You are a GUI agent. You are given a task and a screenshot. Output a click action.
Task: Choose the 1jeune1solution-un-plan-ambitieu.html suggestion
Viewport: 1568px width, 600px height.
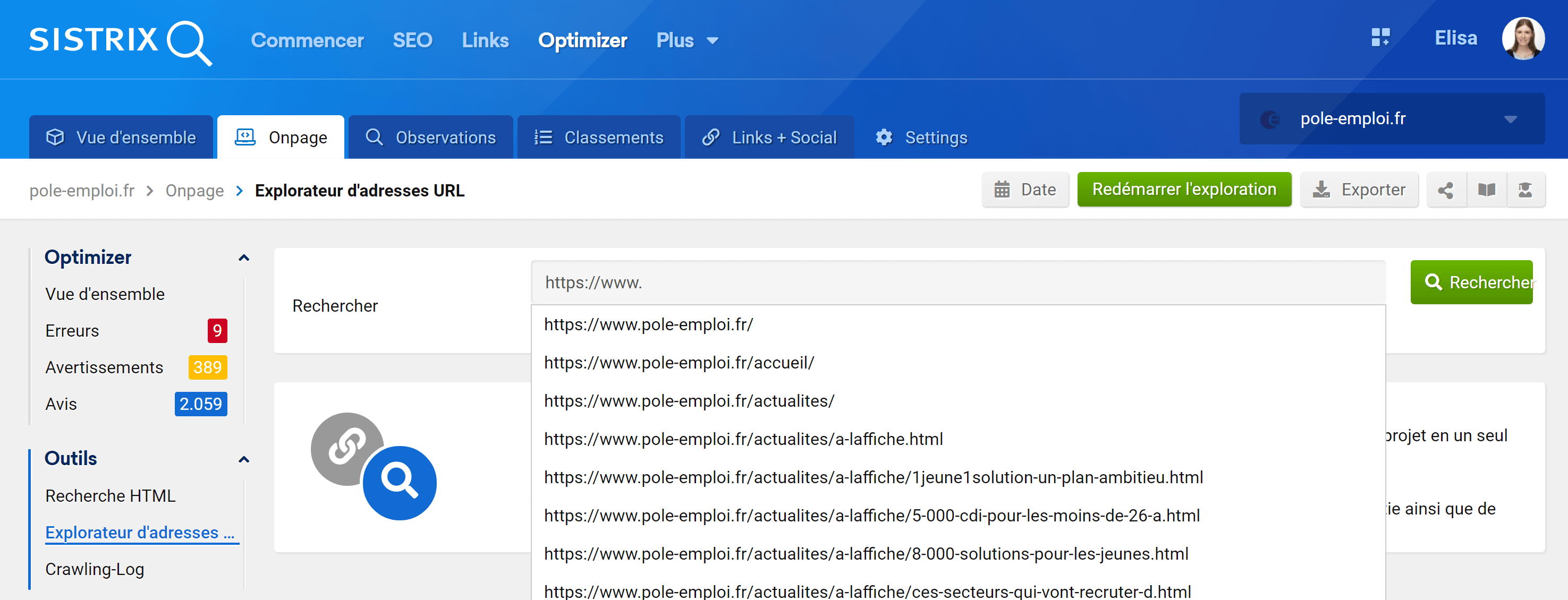tap(958, 478)
